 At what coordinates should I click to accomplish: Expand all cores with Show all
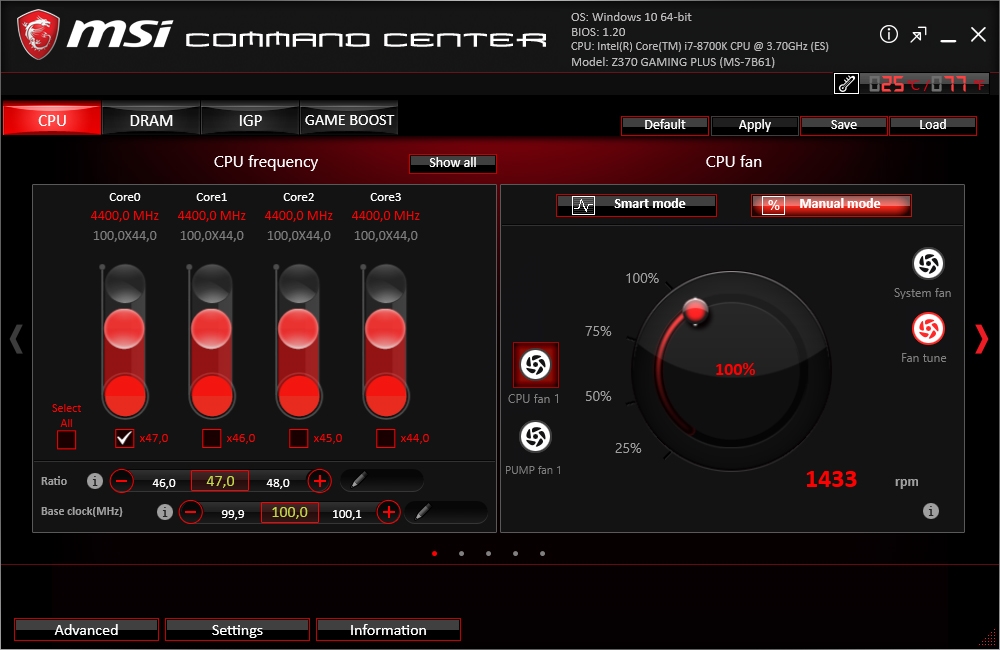[452, 163]
